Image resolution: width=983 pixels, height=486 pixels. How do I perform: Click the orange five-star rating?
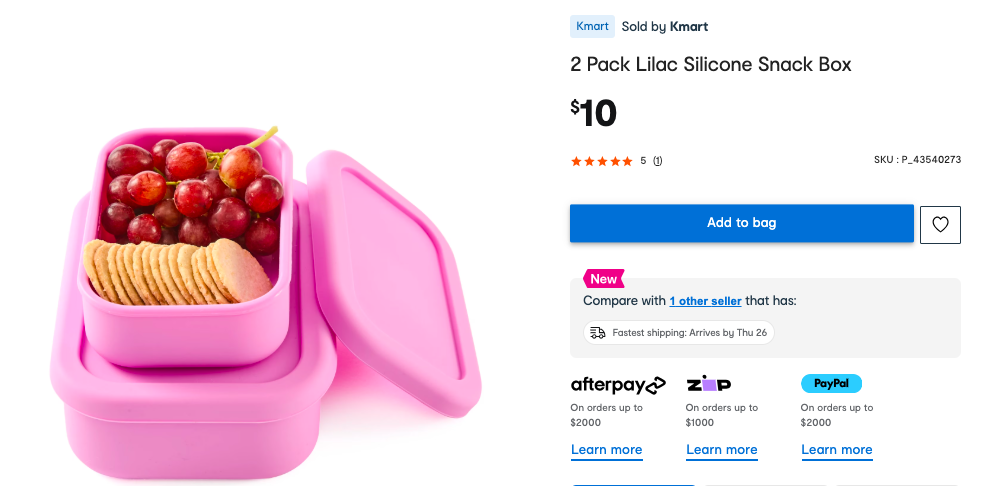click(x=601, y=161)
